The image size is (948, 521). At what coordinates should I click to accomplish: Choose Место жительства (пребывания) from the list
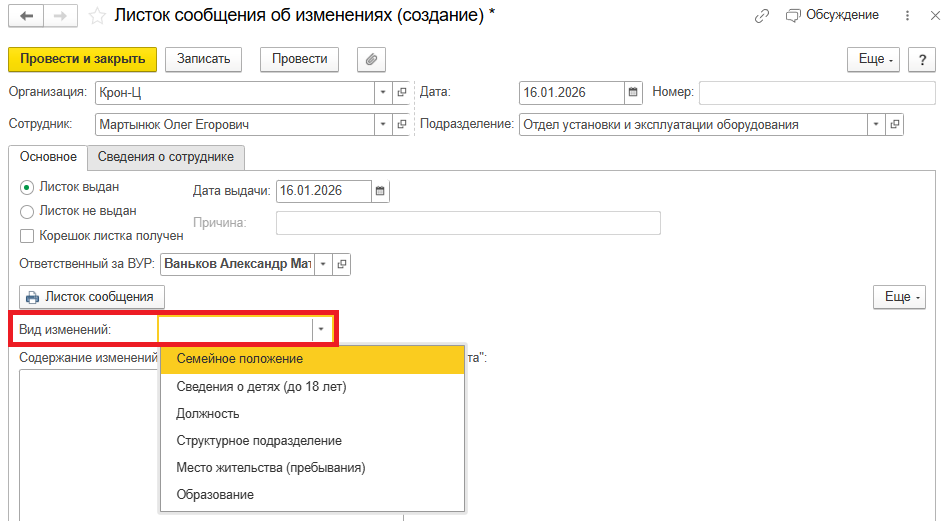coord(270,467)
